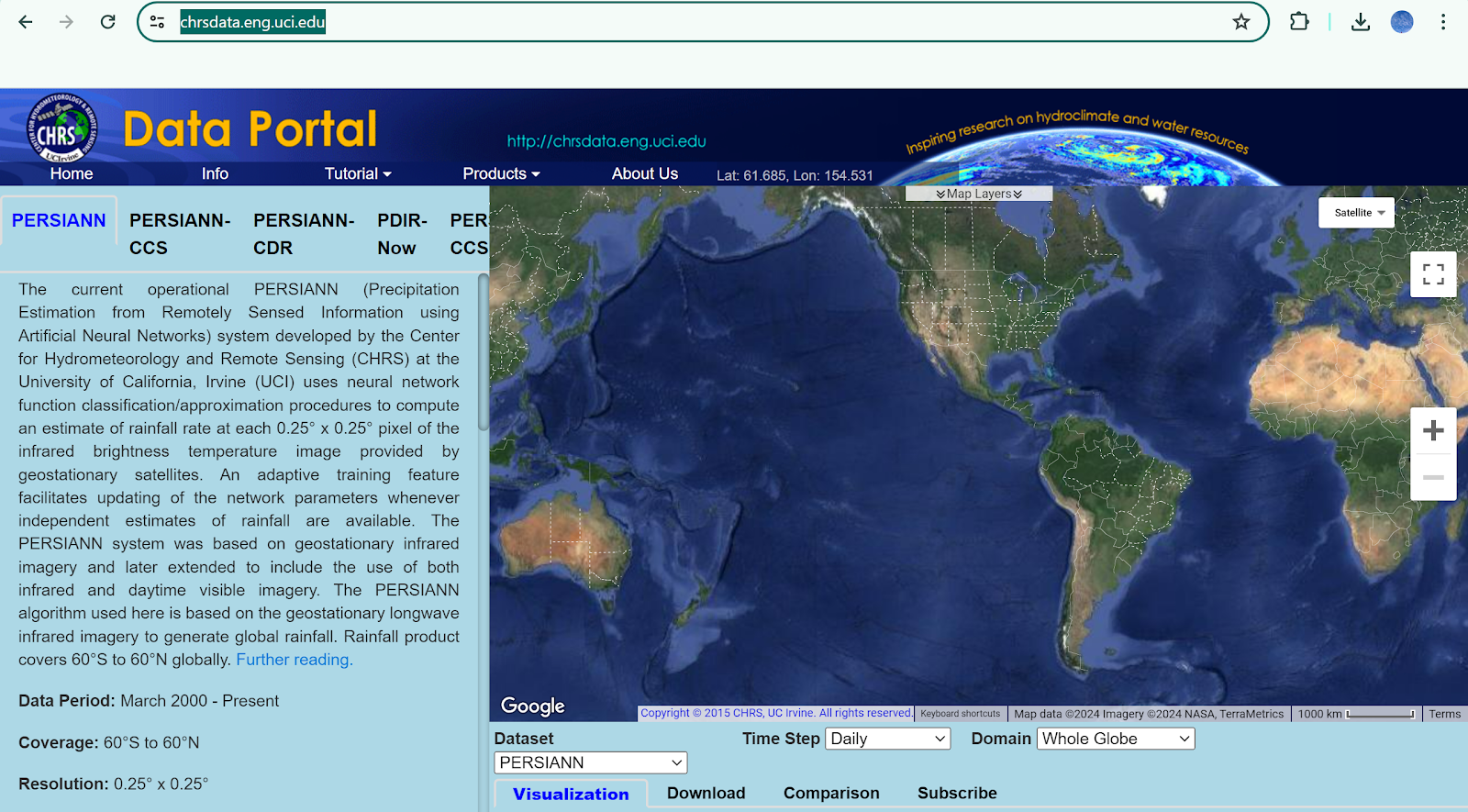Click the 'Resolution:' label text
1468x812 pixels.
pos(64,784)
